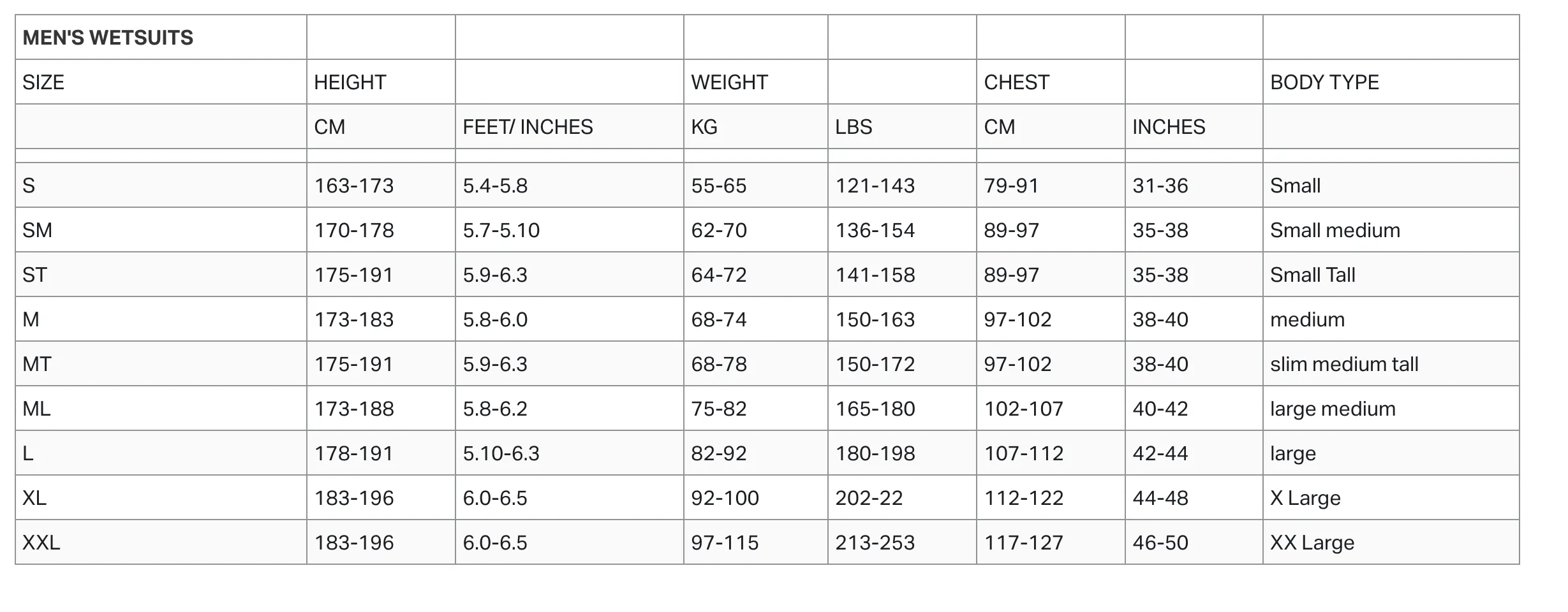Image resolution: width=1568 pixels, height=612 pixels.
Task: Select the 46-50 inches cell
Action: [1194, 542]
